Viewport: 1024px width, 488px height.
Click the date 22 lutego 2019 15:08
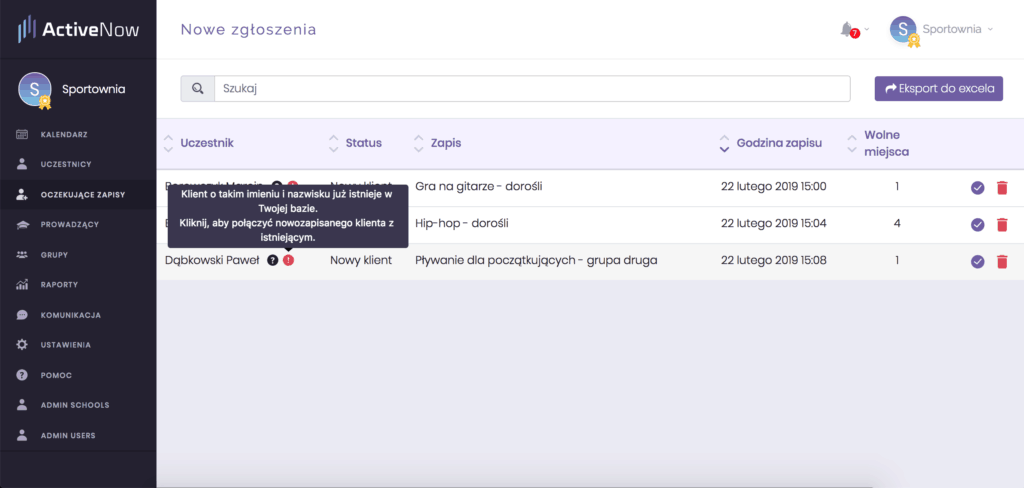pos(774,260)
